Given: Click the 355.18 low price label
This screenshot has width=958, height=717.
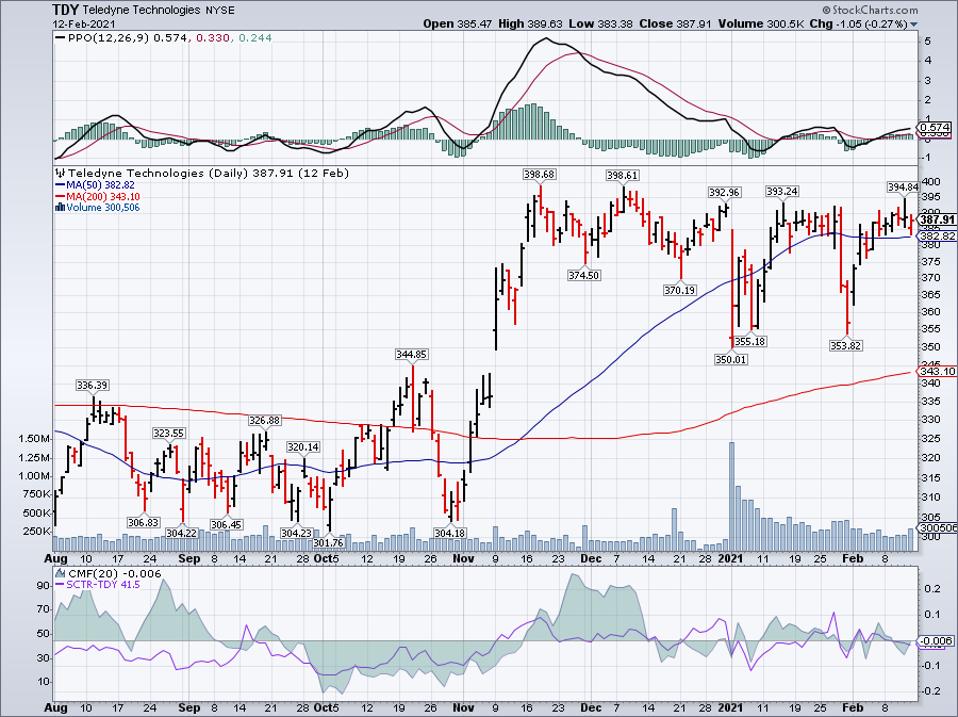Looking at the screenshot, I should pyautogui.click(x=750, y=341).
